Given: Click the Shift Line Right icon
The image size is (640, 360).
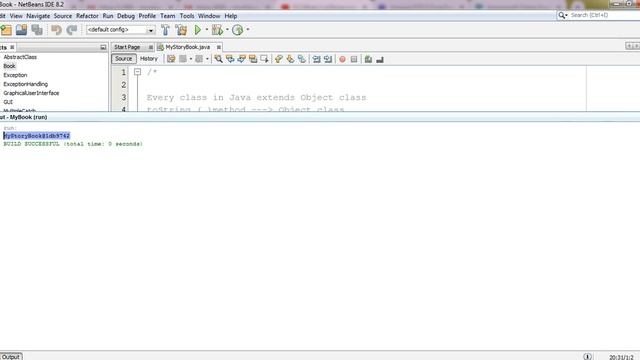Looking at the screenshot, I should coord(328,59).
